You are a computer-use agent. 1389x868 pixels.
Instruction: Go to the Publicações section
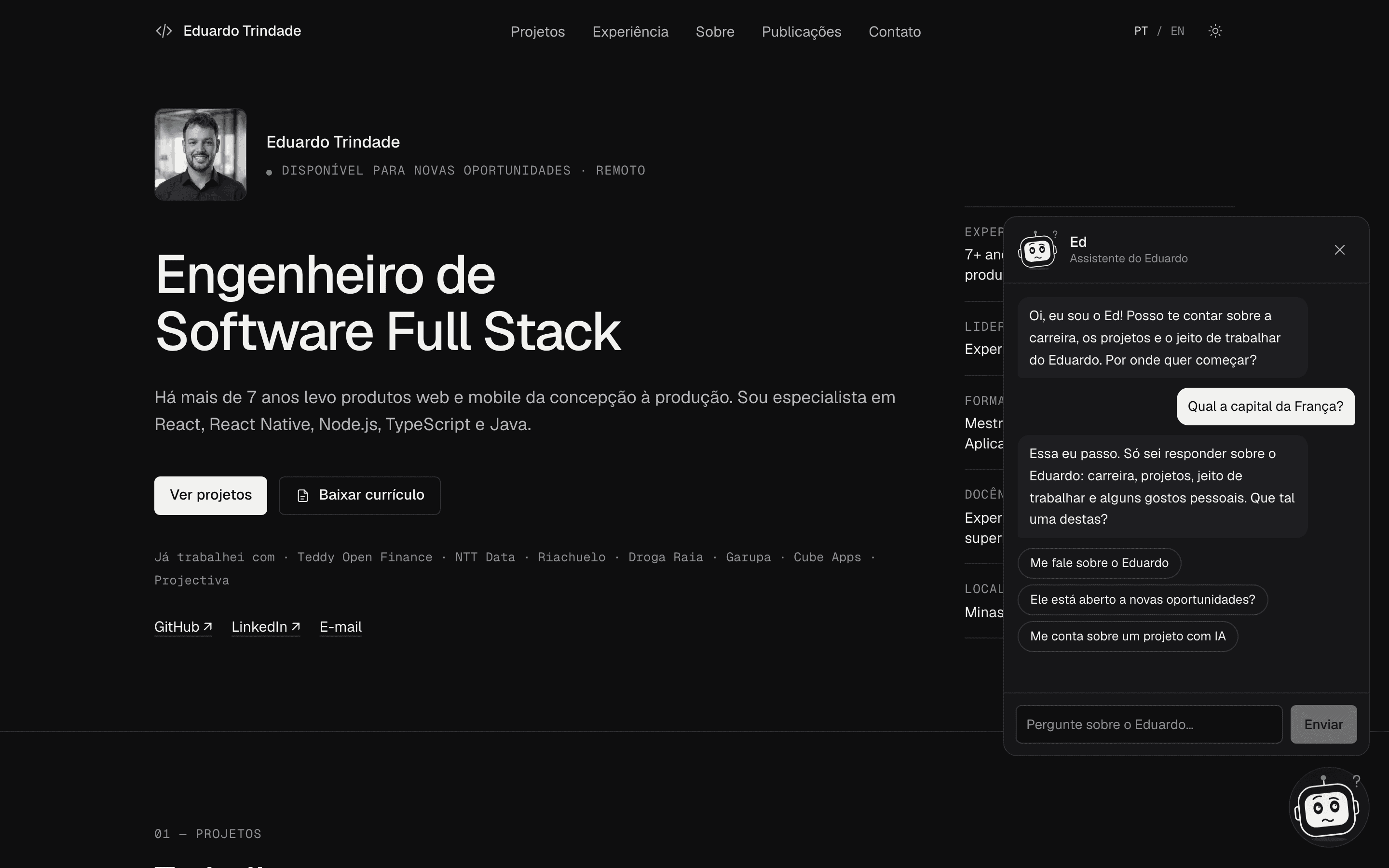coord(801,31)
